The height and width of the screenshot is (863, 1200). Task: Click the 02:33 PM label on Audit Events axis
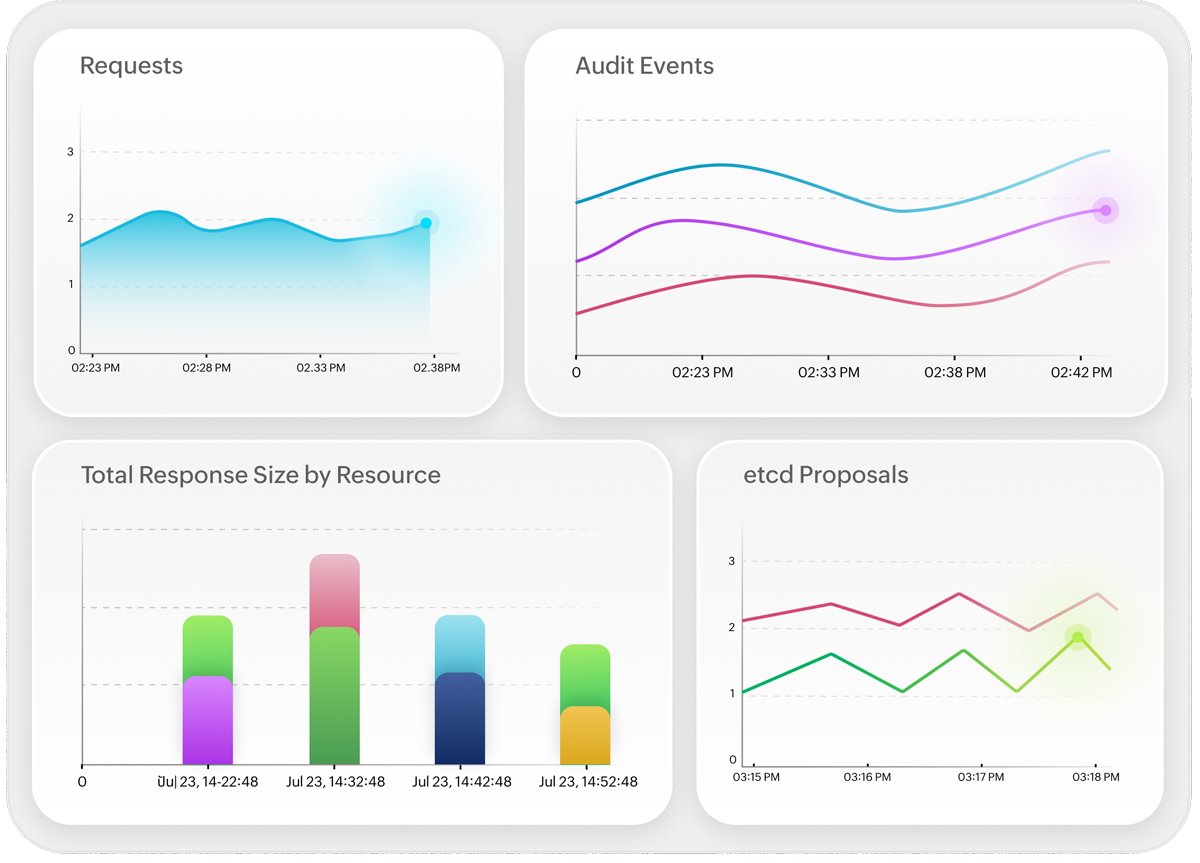[x=828, y=372]
